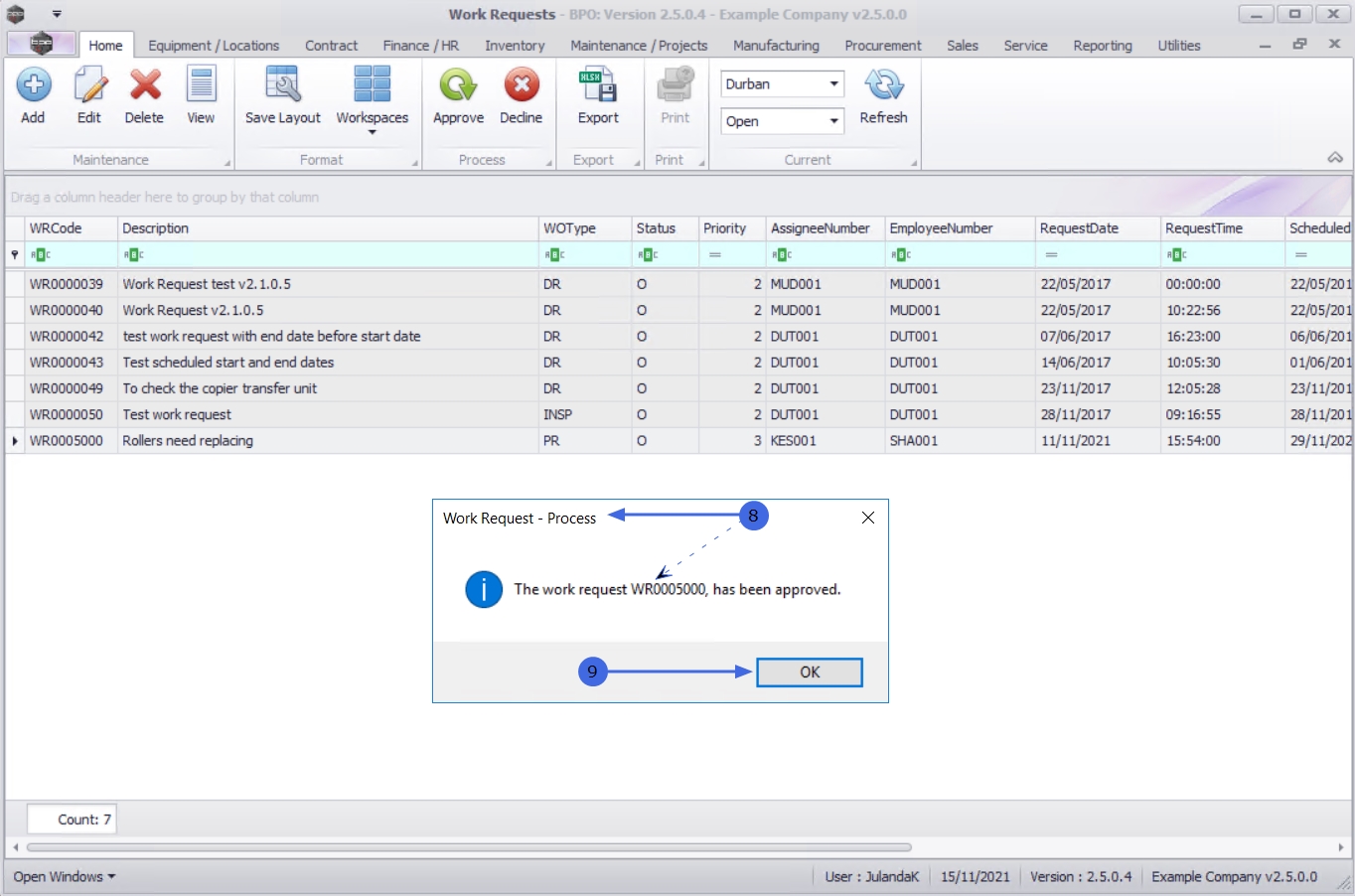The width and height of the screenshot is (1355, 896).
Task: Switch to the Inventory tab
Action: 515,46
